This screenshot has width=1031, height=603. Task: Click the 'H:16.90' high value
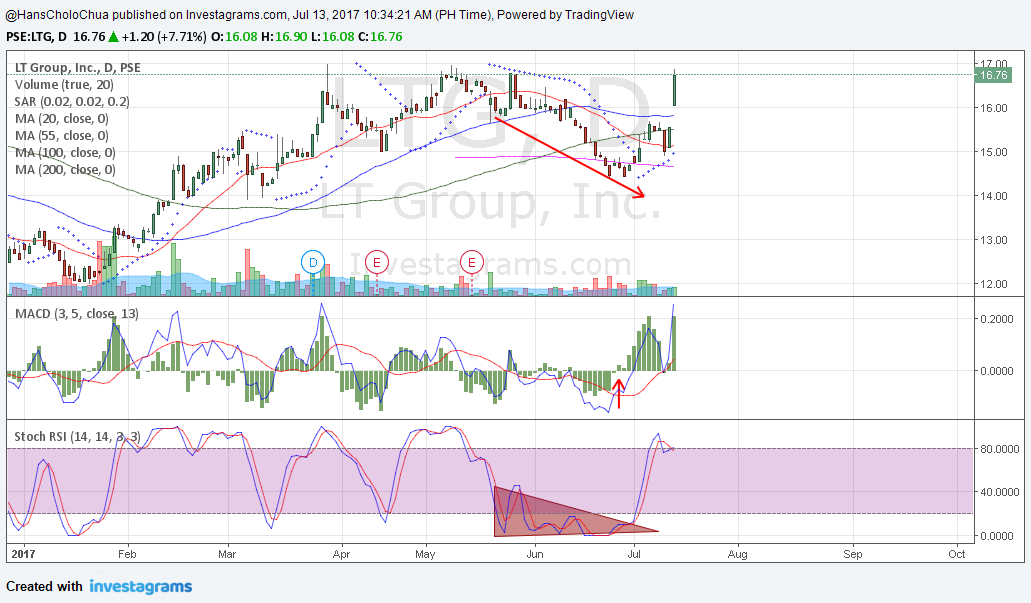click(284, 37)
